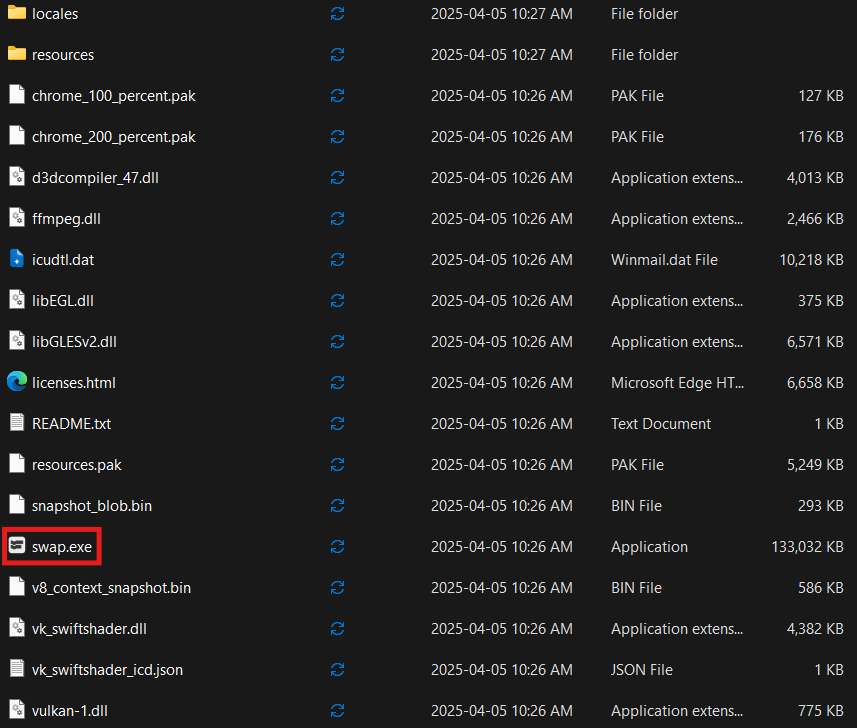Image resolution: width=857 pixels, height=728 pixels.
Task: Click the chrome_100_percent.pak file icon
Action: 17,95
